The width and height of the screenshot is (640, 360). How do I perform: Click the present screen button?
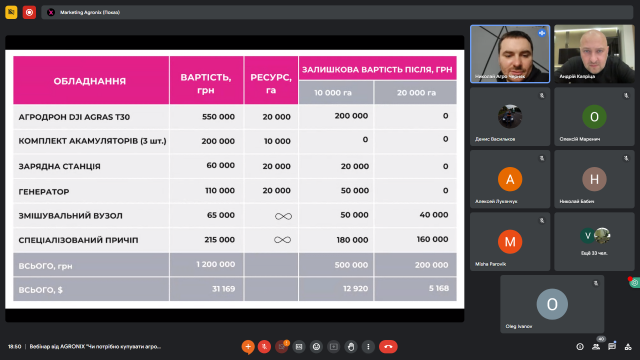click(x=333, y=347)
